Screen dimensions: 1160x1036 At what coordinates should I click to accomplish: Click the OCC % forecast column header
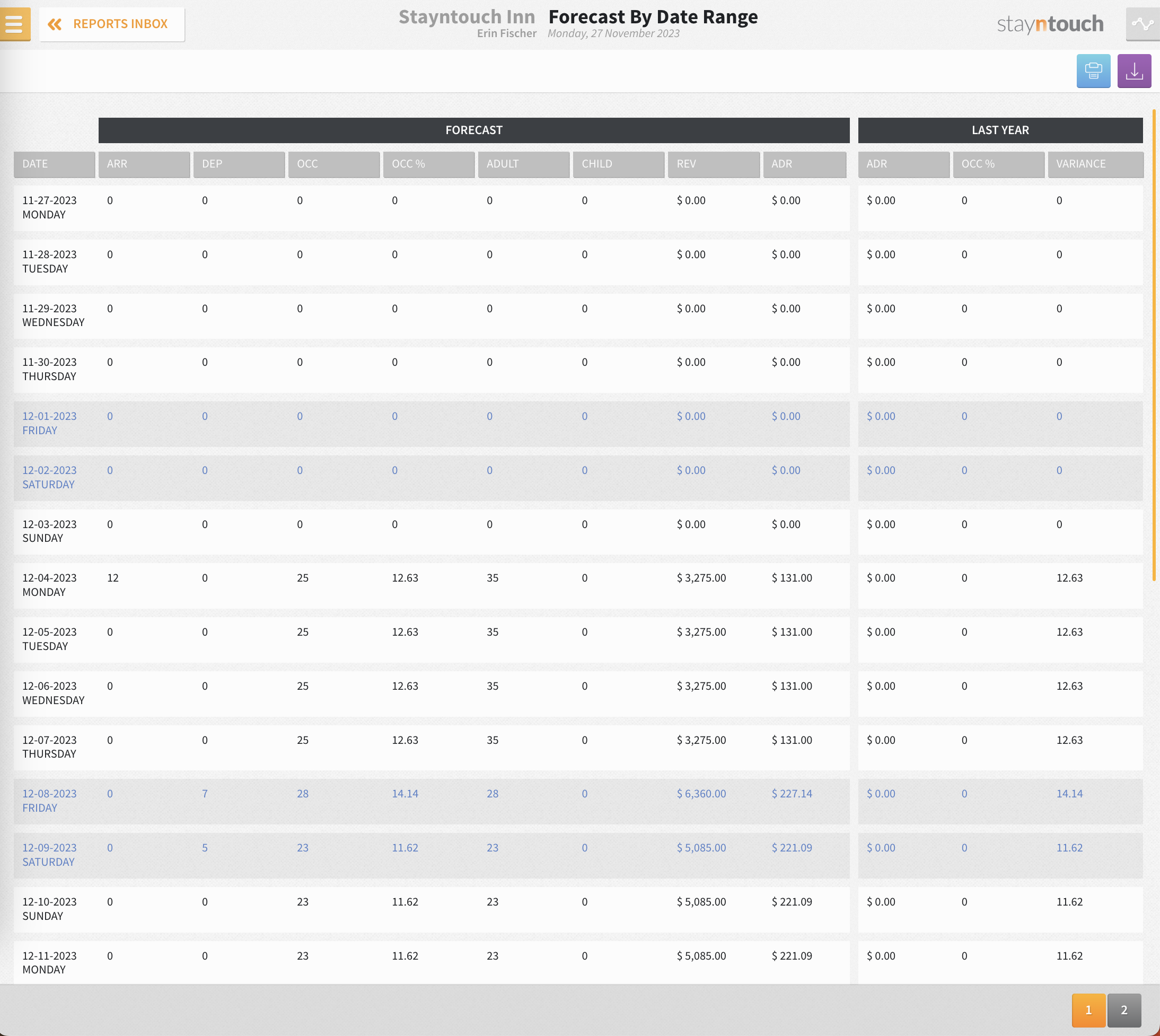(428, 164)
